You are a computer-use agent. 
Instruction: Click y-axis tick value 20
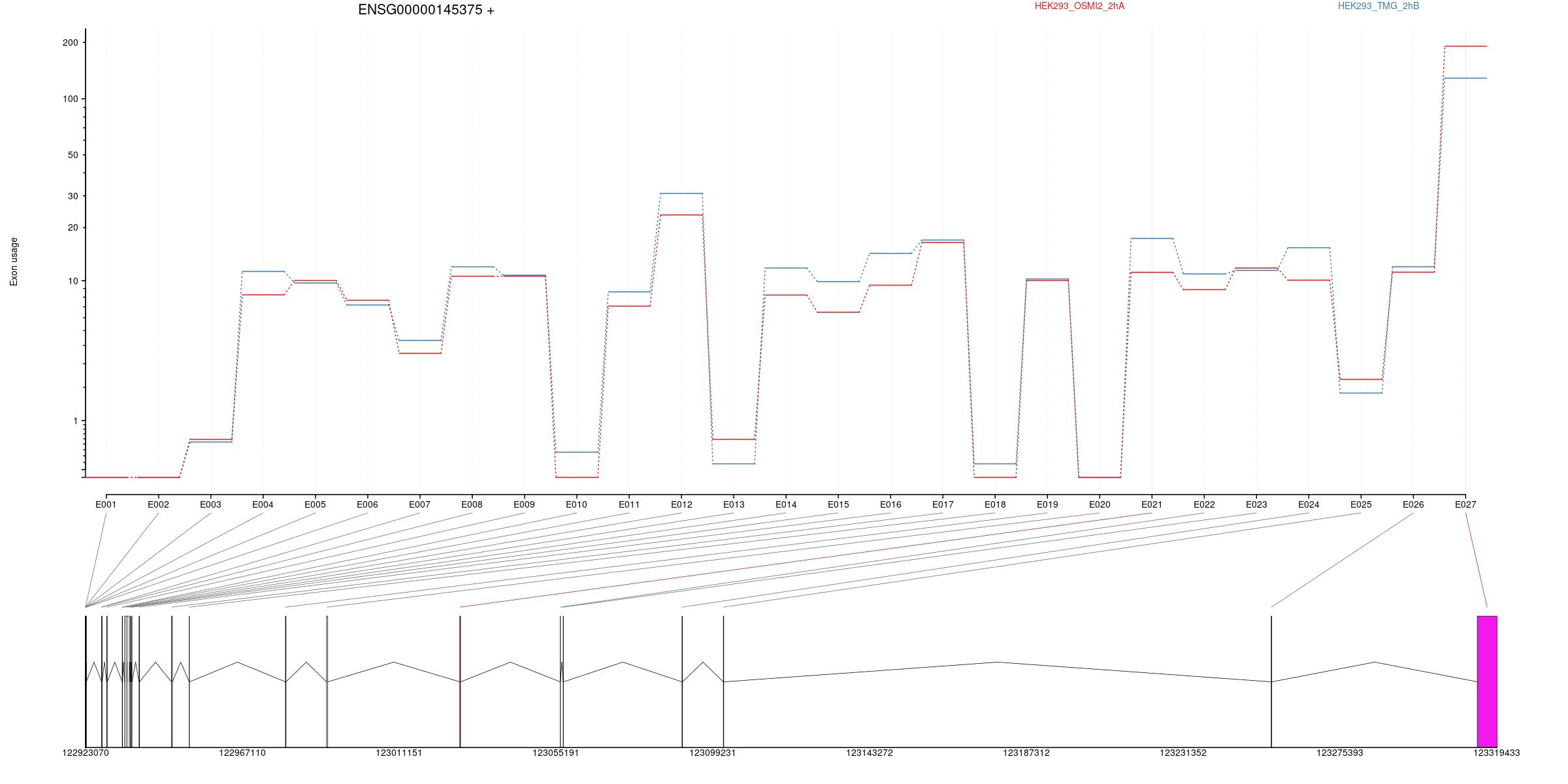coord(73,227)
